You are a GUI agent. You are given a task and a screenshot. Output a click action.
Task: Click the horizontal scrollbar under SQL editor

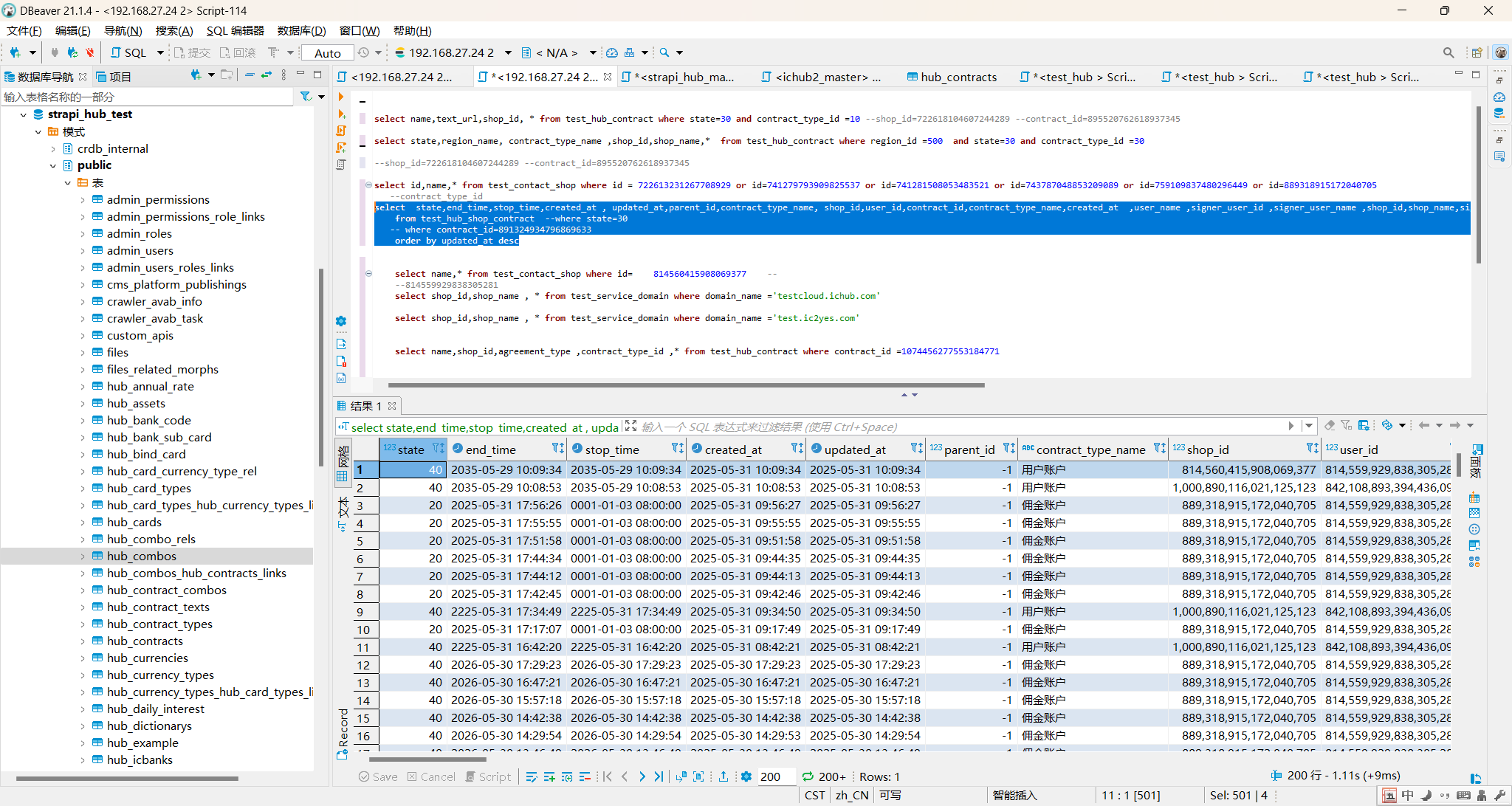point(686,385)
